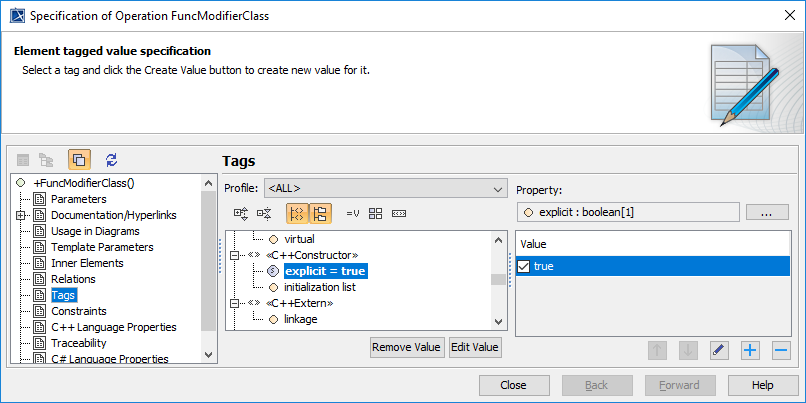This screenshot has width=806, height=403.
Task: Click the Edit Value button
Action: (474, 347)
